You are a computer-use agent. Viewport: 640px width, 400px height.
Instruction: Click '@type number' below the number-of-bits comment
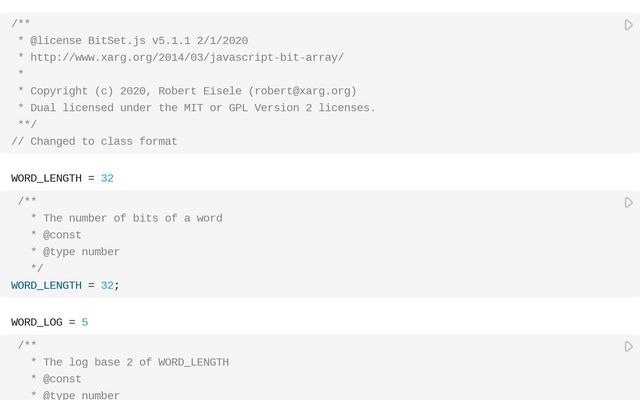point(81,252)
